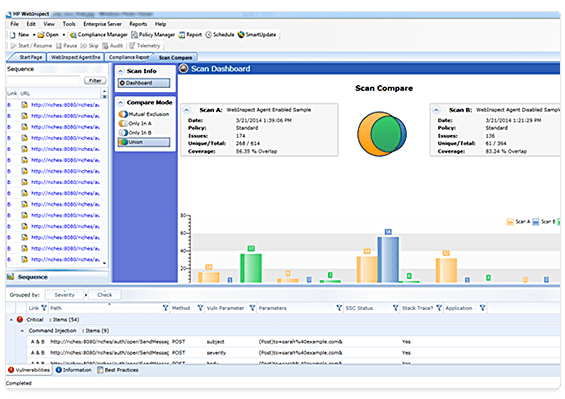Click the tall green bar in chart
This screenshot has width=565, height=399.
[251, 268]
